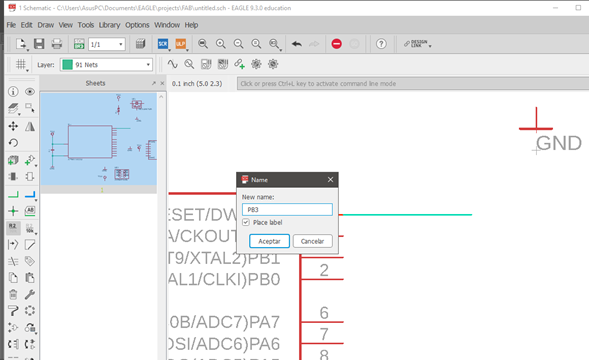Screen dimensions: 589x360
Task: Click Aceptar in the Name dialog
Action: coord(269,241)
